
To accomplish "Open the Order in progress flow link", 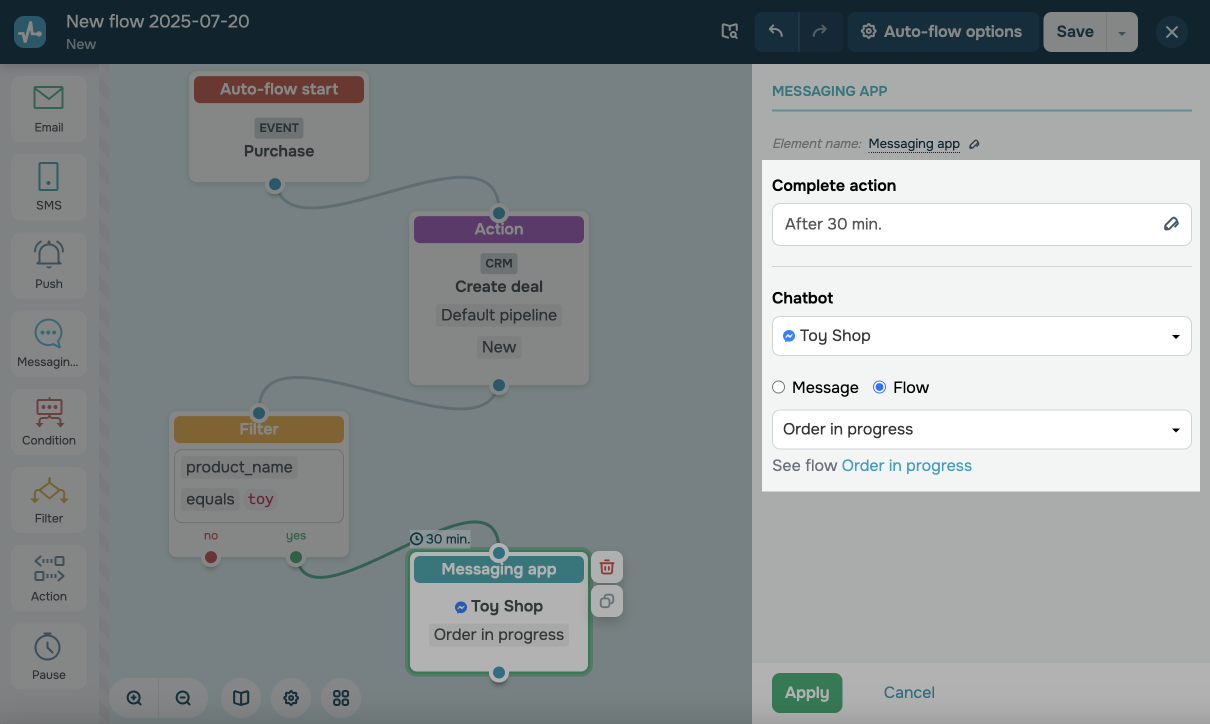I will click(x=907, y=465).
